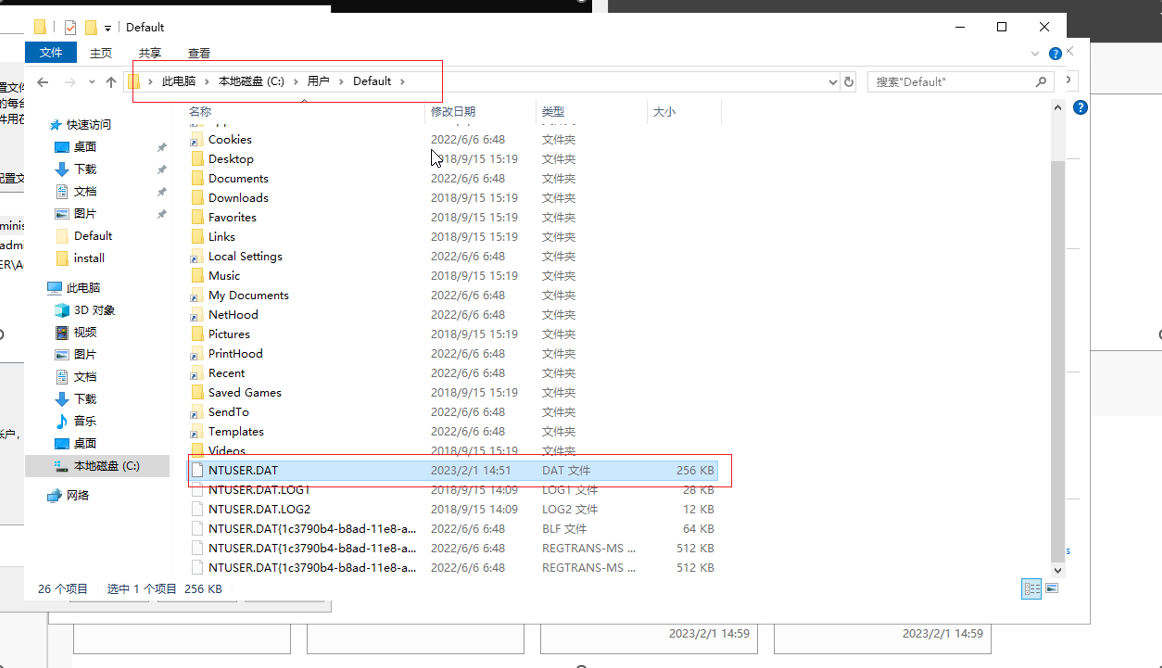This screenshot has height=668, width=1162.
Task: Open quick access toolbar customize dropdown
Action: click(x=107, y=28)
